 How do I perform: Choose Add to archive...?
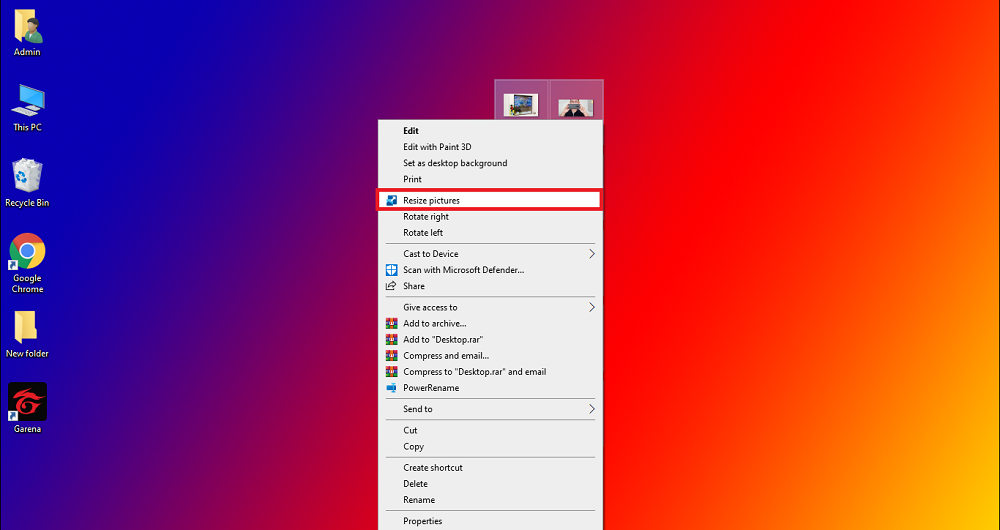490,323
